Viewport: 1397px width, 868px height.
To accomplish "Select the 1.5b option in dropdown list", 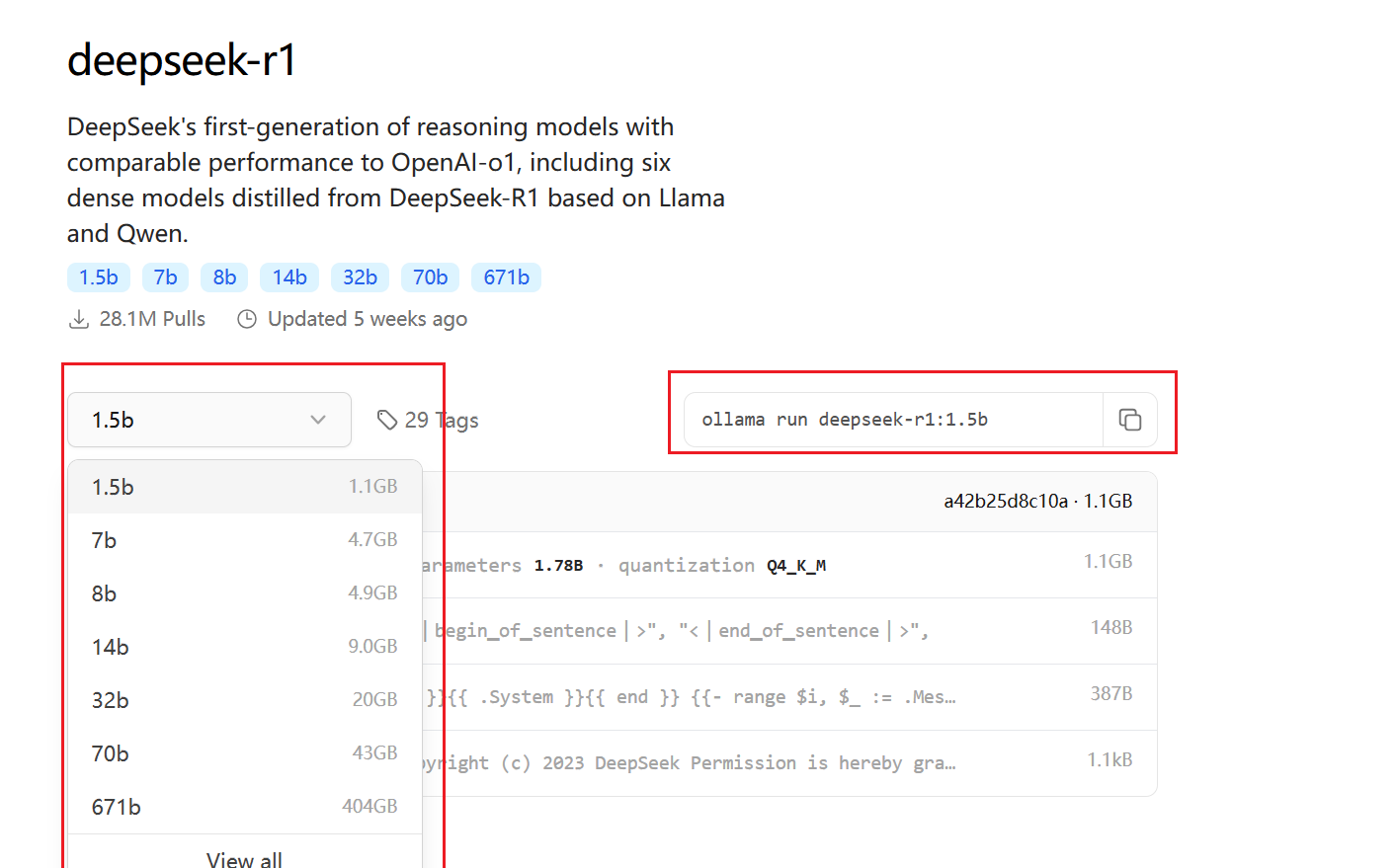I will tap(245, 487).
